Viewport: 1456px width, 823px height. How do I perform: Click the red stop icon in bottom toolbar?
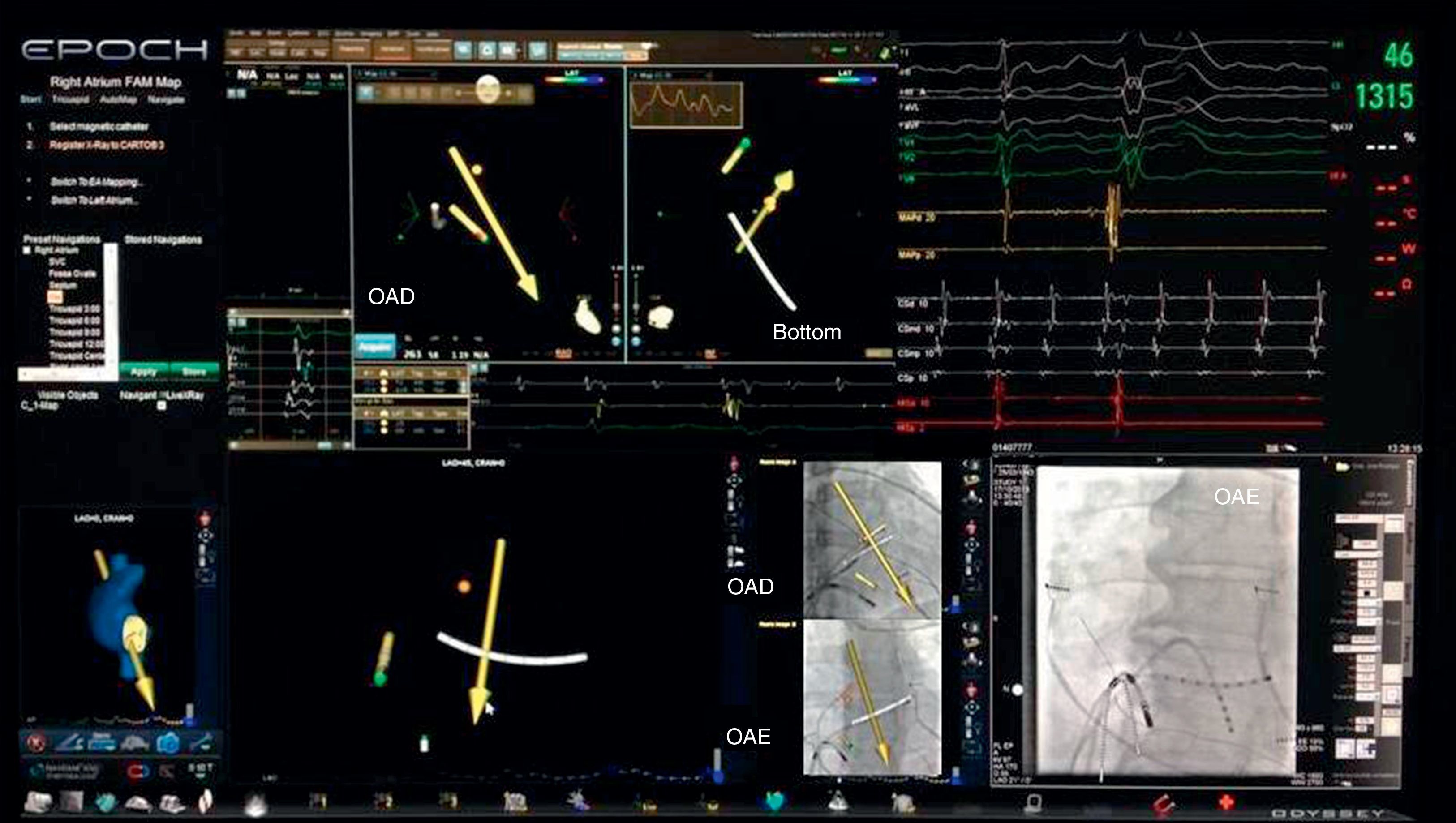pyautogui.click(x=36, y=743)
